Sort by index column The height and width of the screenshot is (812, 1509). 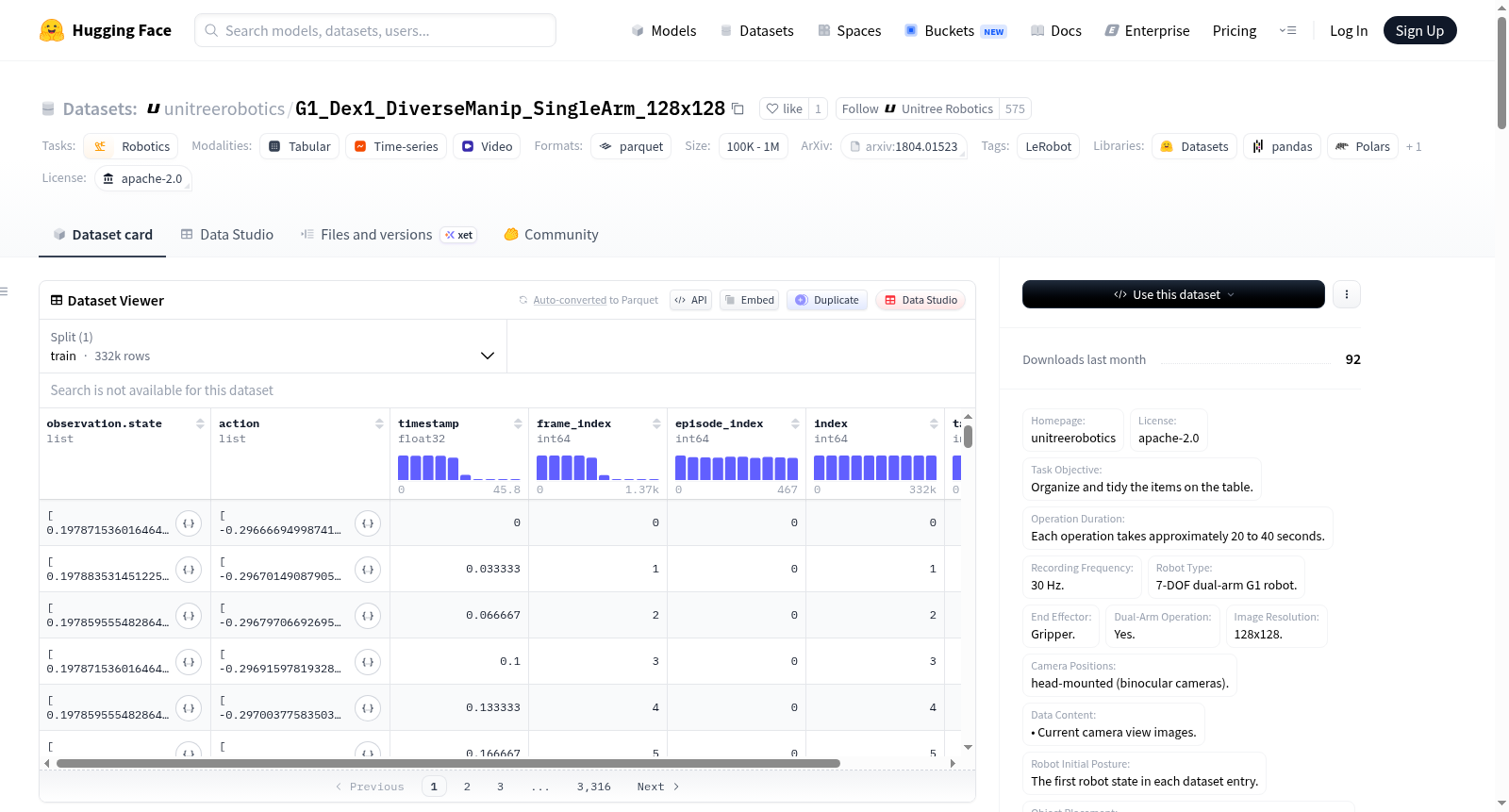[x=934, y=423]
